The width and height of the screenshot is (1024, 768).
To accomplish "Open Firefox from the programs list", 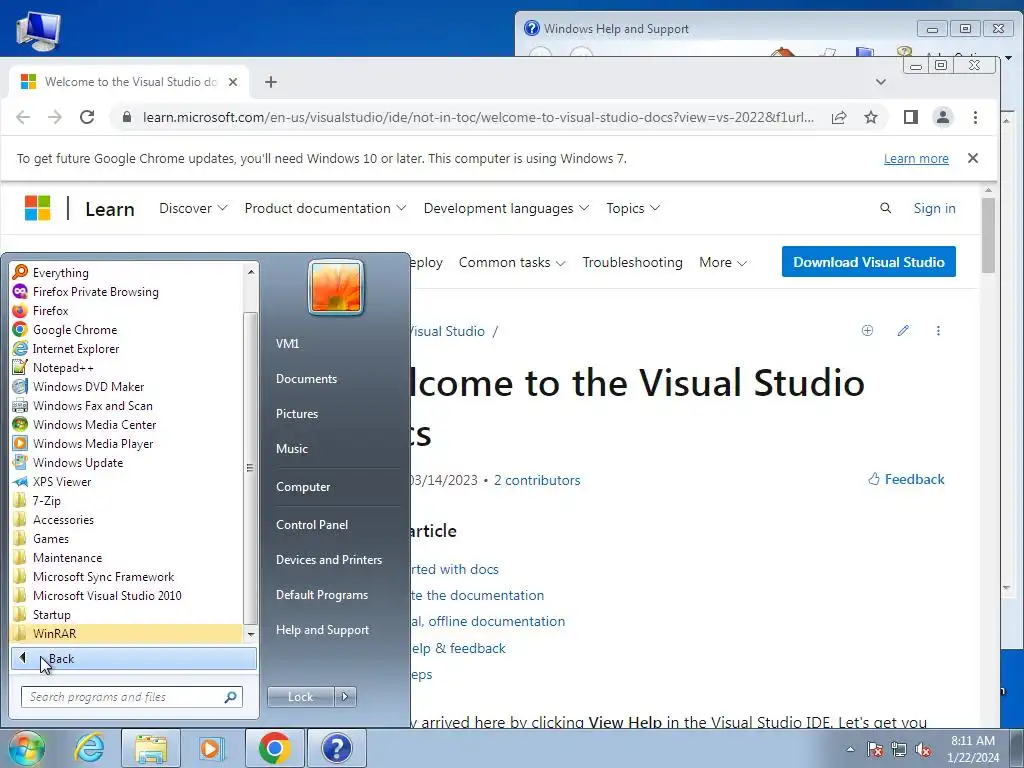I will click(127, 310).
